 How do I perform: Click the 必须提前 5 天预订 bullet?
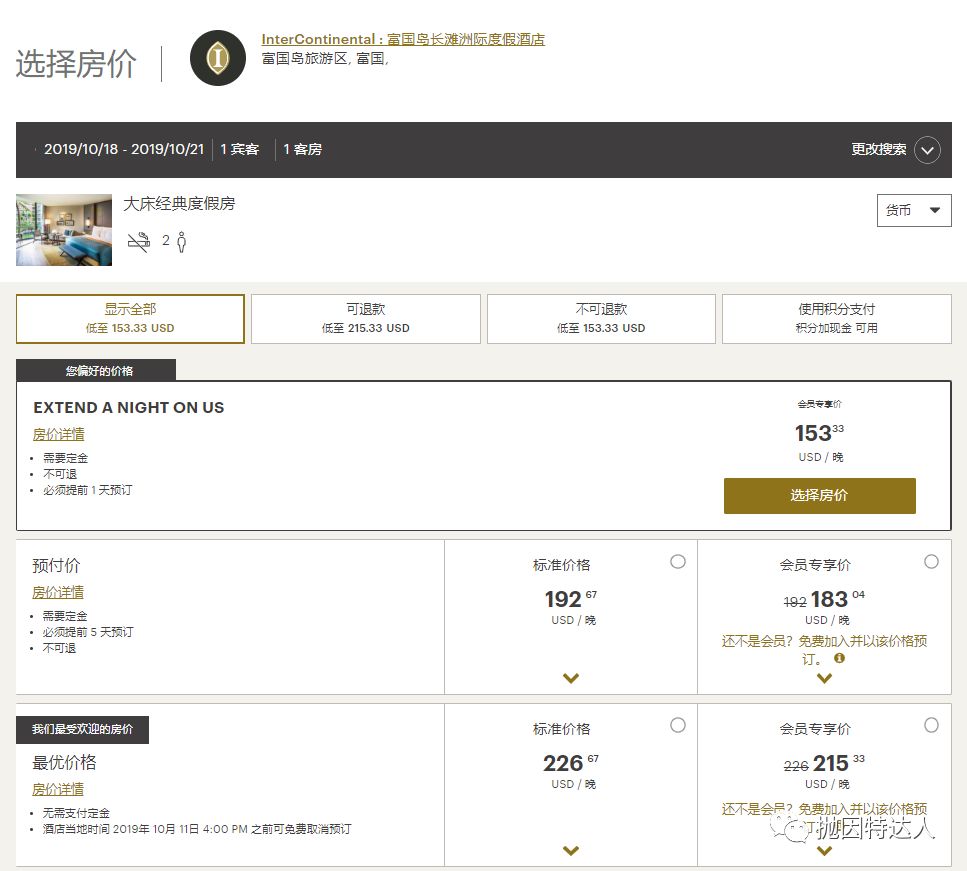(88, 632)
